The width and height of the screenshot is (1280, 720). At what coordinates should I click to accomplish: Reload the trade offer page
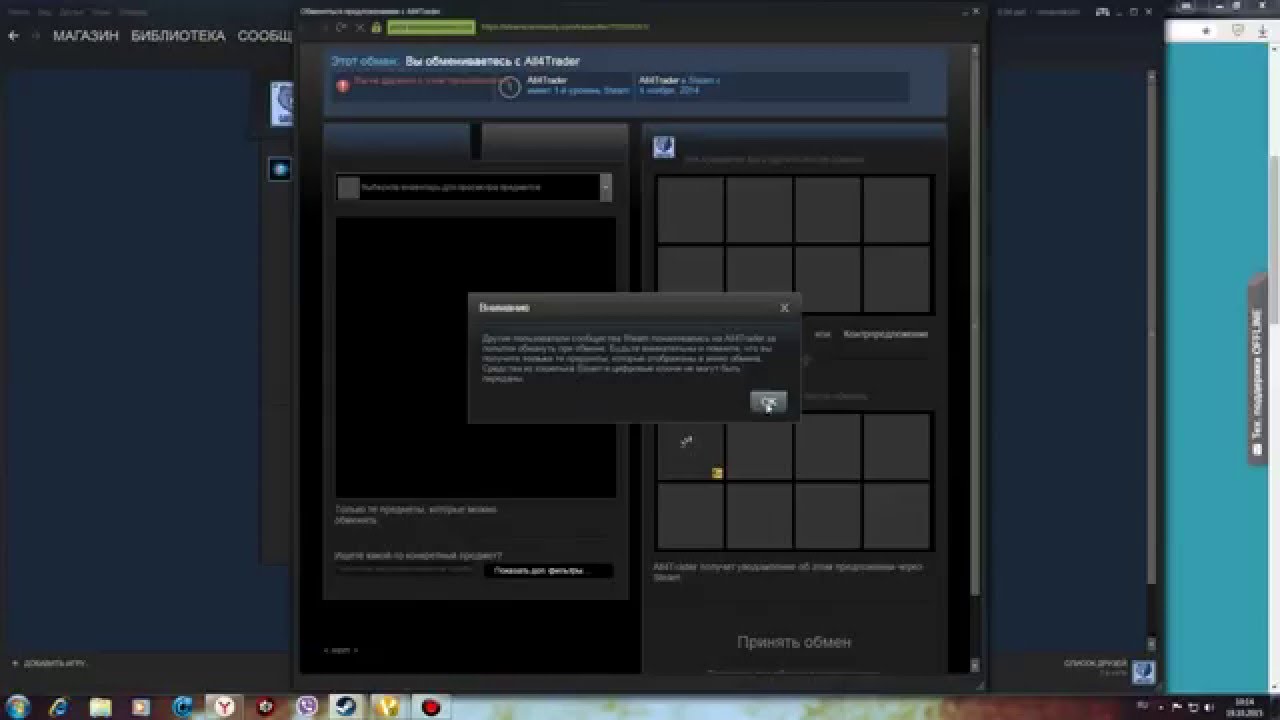[342, 27]
